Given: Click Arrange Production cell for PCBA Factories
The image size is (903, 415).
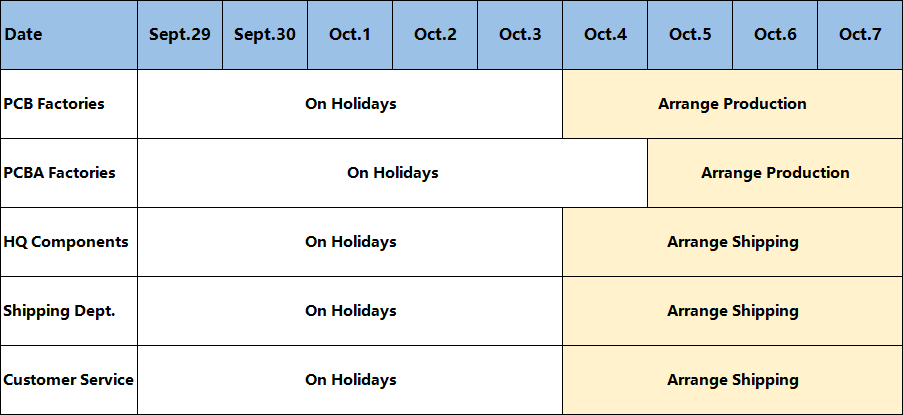Looking at the screenshot, I should [775, 173].
